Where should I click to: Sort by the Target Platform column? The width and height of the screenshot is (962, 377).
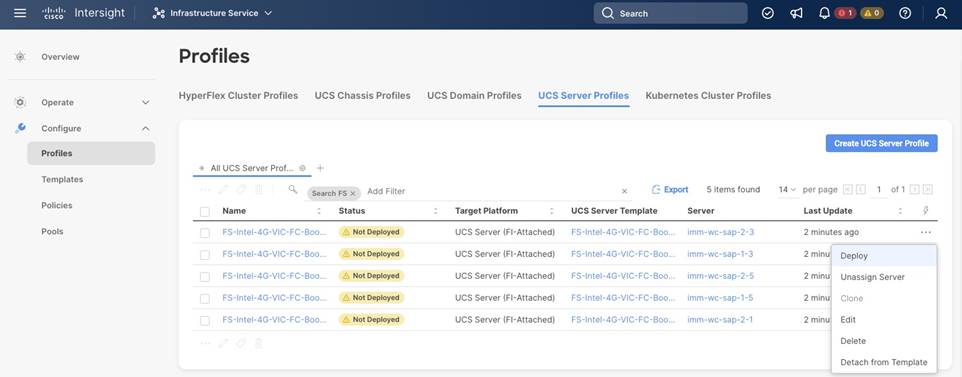tap(552, 211)
